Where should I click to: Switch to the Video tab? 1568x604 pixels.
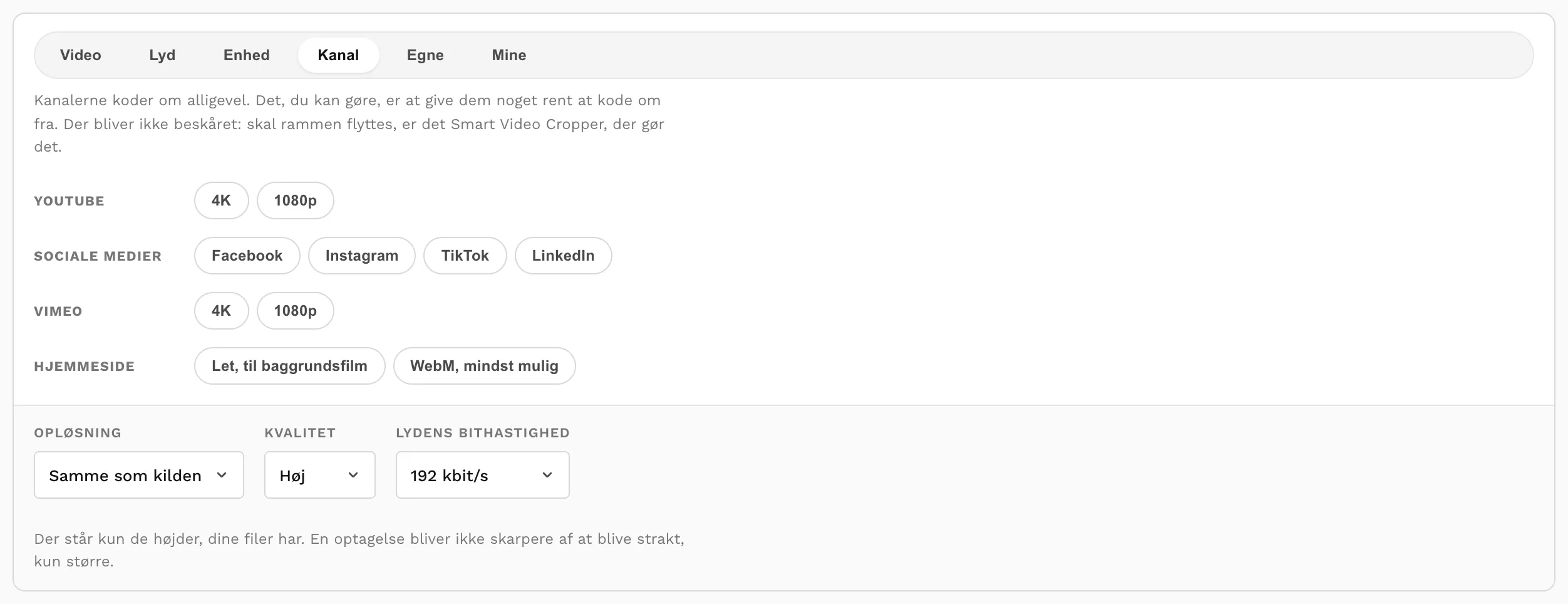pyautogui.click(x=81, y=55)
